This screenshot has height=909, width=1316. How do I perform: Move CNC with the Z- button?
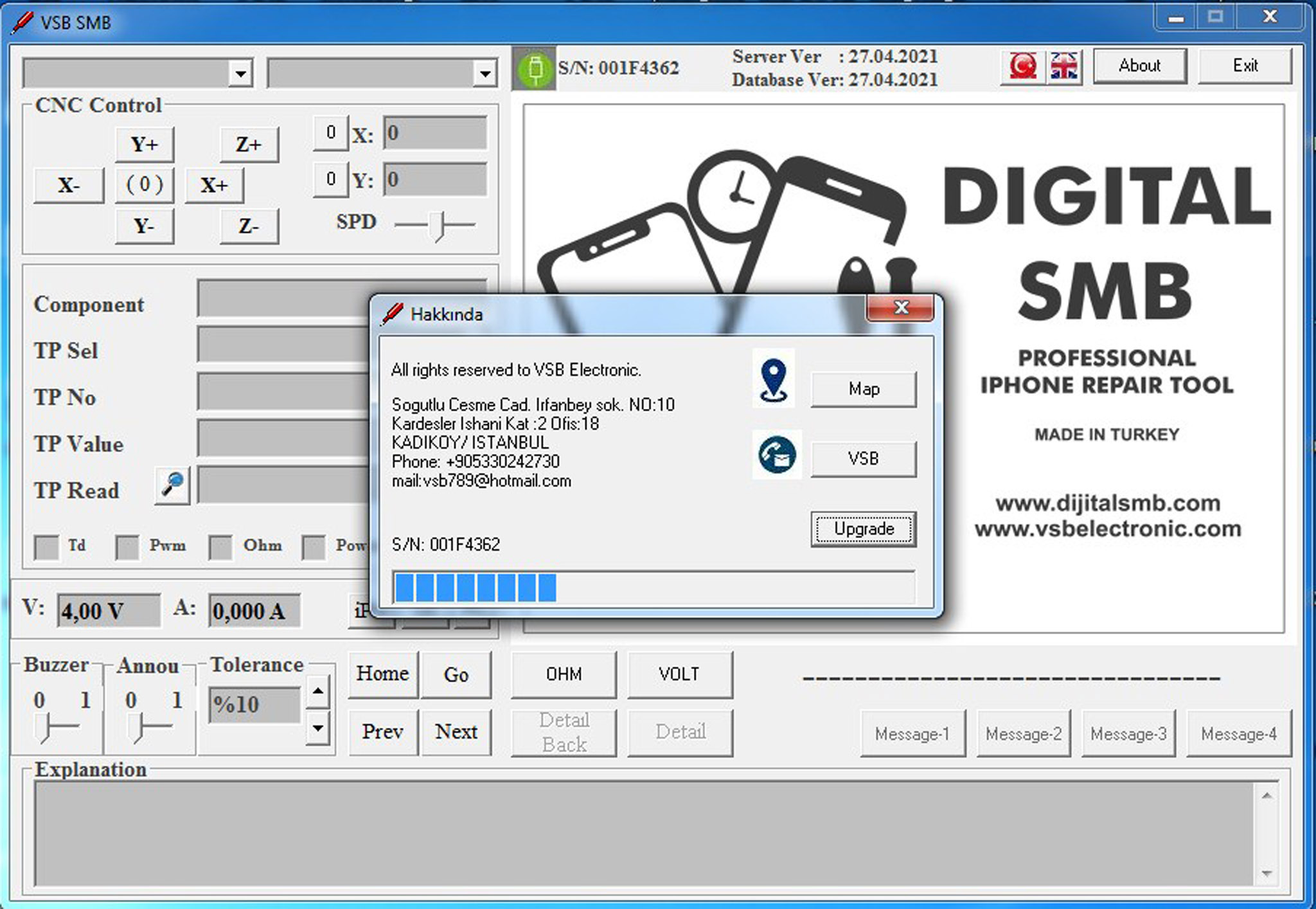point(249,226)
